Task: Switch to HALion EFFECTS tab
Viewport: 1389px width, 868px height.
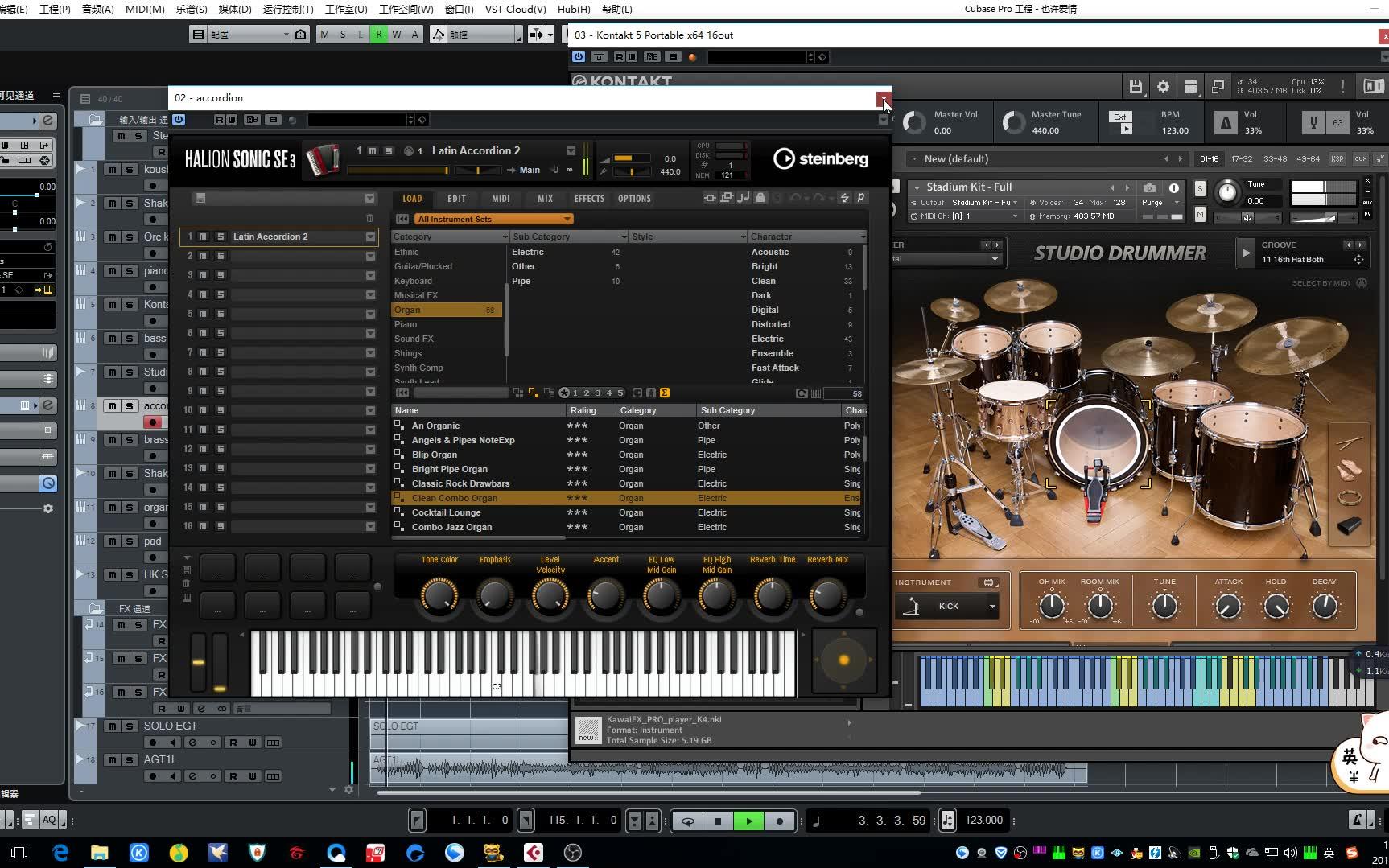Action: [589, 198]
